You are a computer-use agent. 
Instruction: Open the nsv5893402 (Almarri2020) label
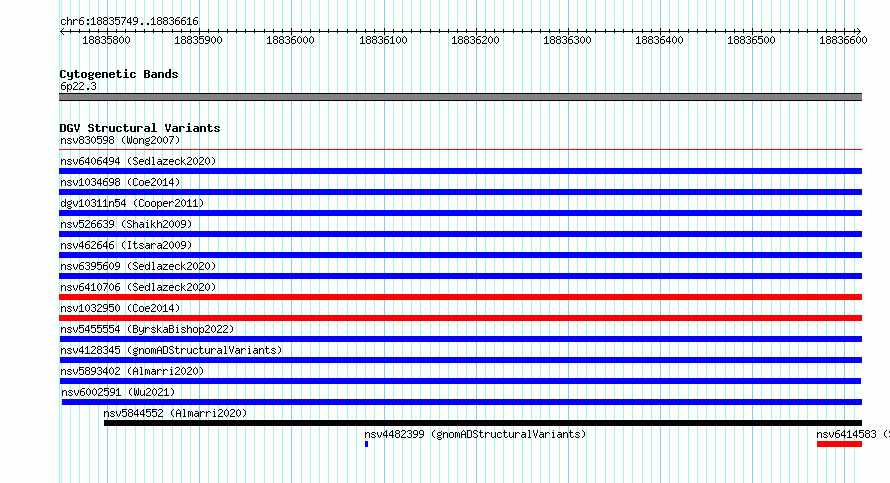coord(132,371)
